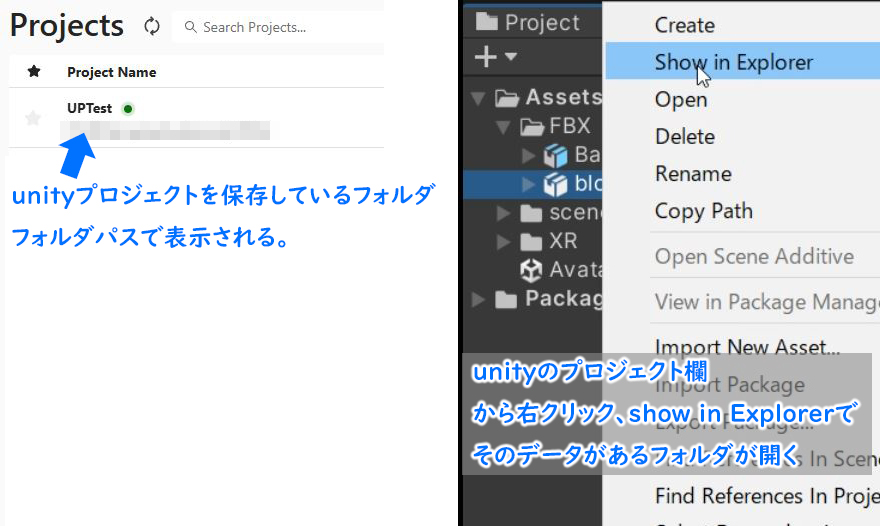This screenshot has height=526, width=880.
Task: Click the plus add-asset button in Project panel
Action: pos(484,57)
